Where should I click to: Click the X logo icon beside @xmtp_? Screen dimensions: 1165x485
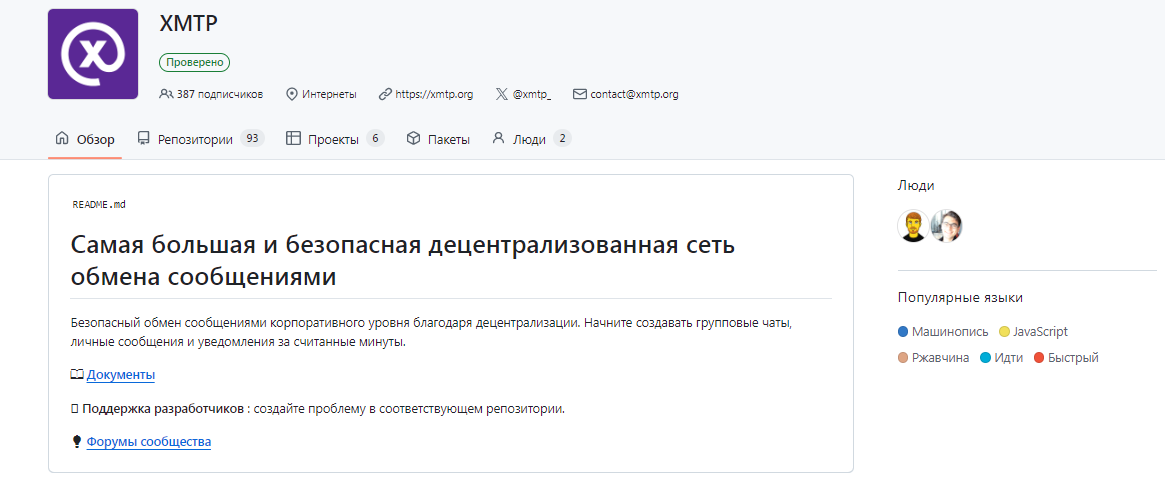coord(502,94)
